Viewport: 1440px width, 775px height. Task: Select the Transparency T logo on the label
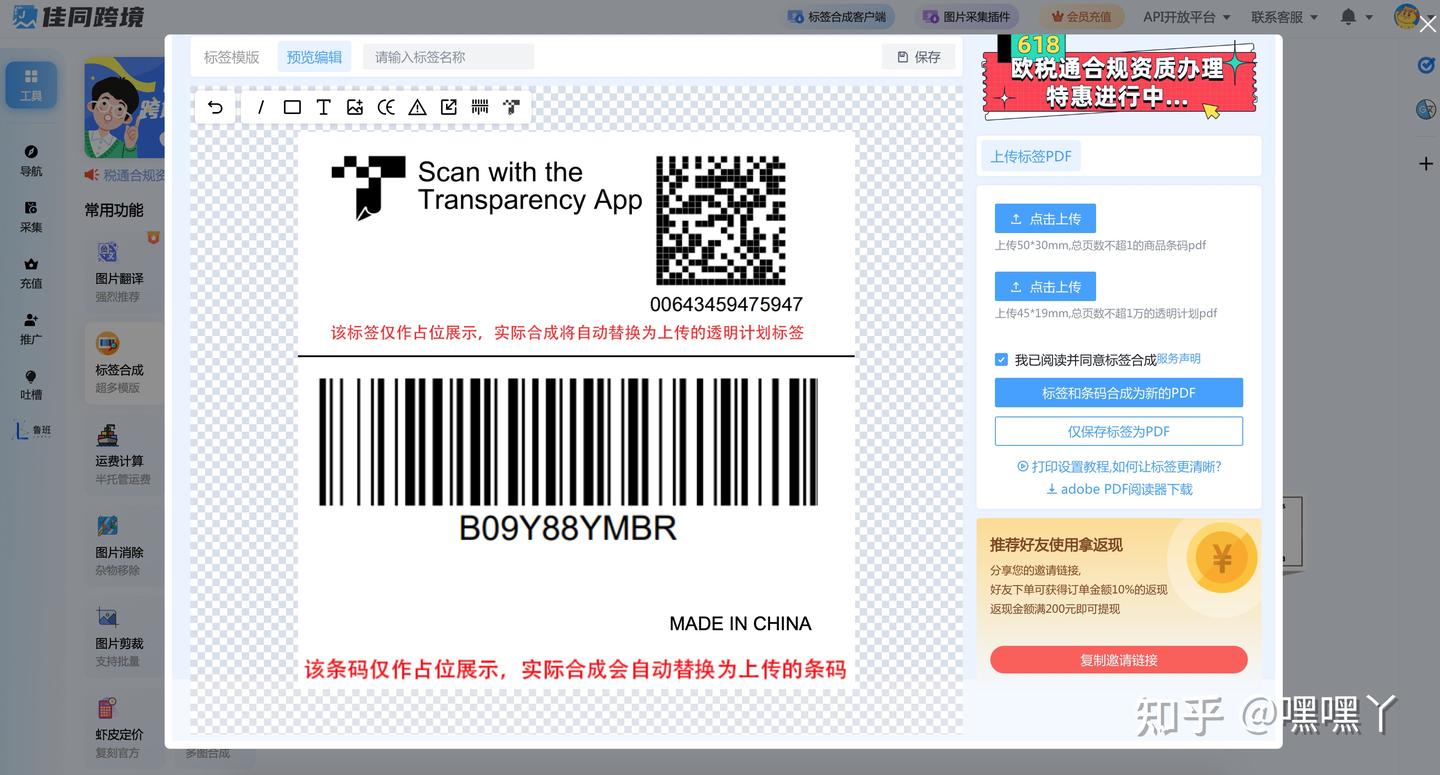(x=368, y=187)
